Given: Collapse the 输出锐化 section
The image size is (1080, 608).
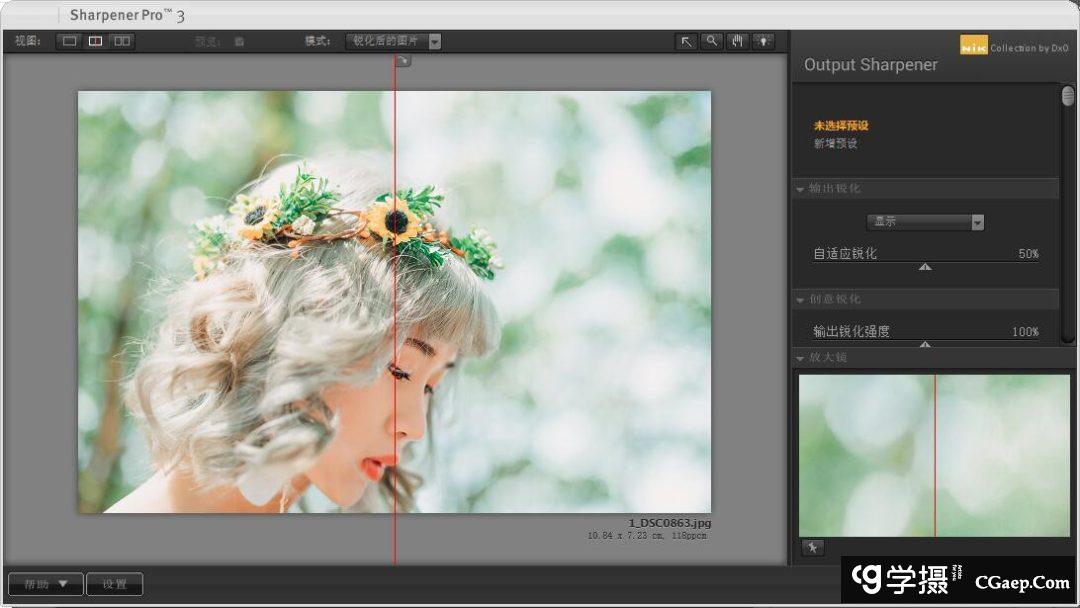Looking at the screenshot, I should coord(800,189).
